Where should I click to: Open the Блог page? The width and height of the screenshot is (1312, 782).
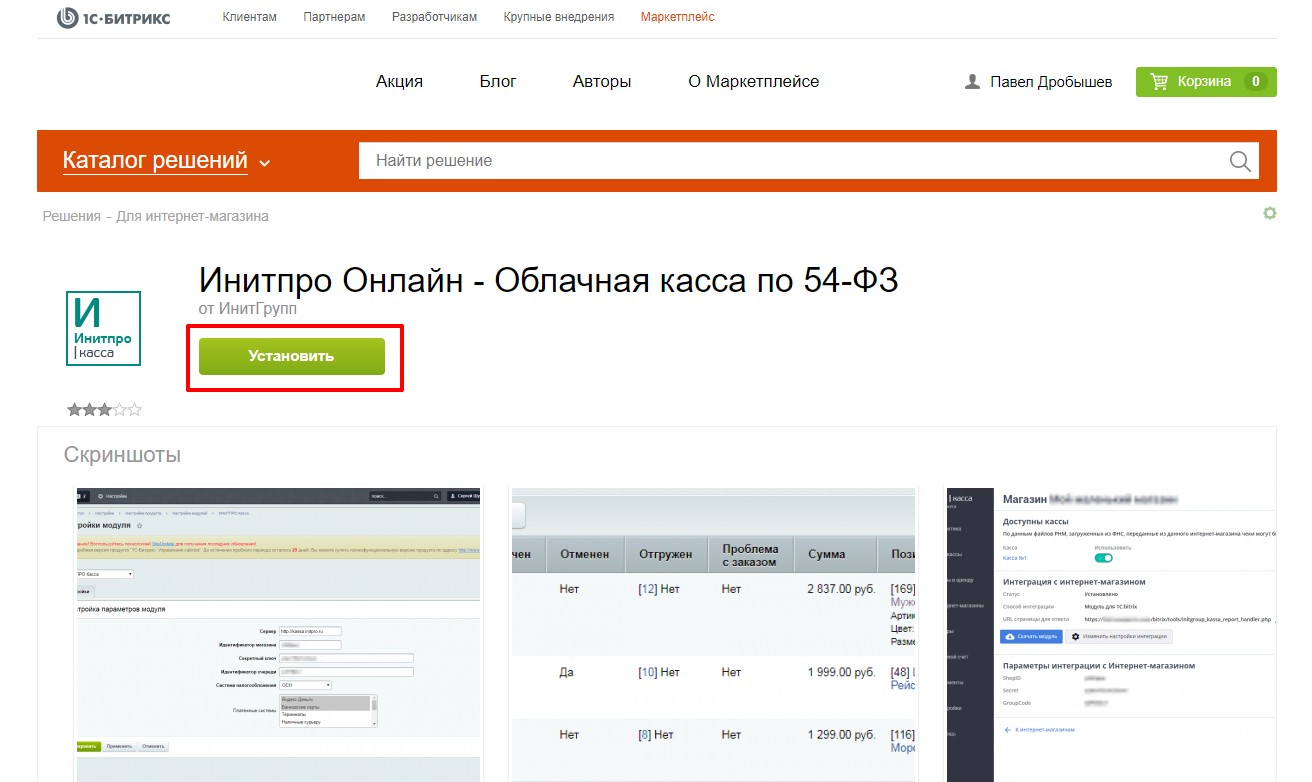498,82
